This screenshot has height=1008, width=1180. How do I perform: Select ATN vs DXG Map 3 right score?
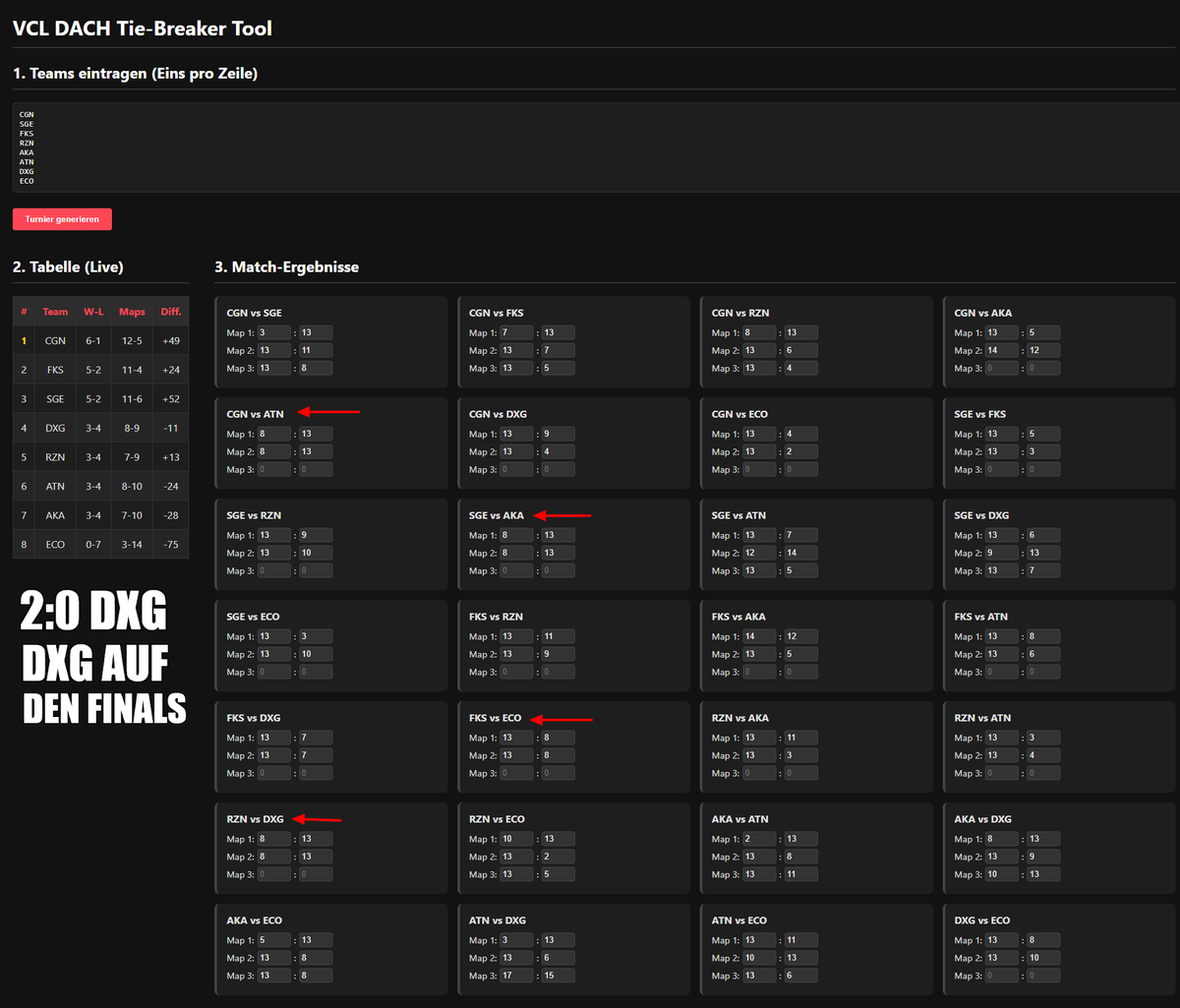point(559,976)
